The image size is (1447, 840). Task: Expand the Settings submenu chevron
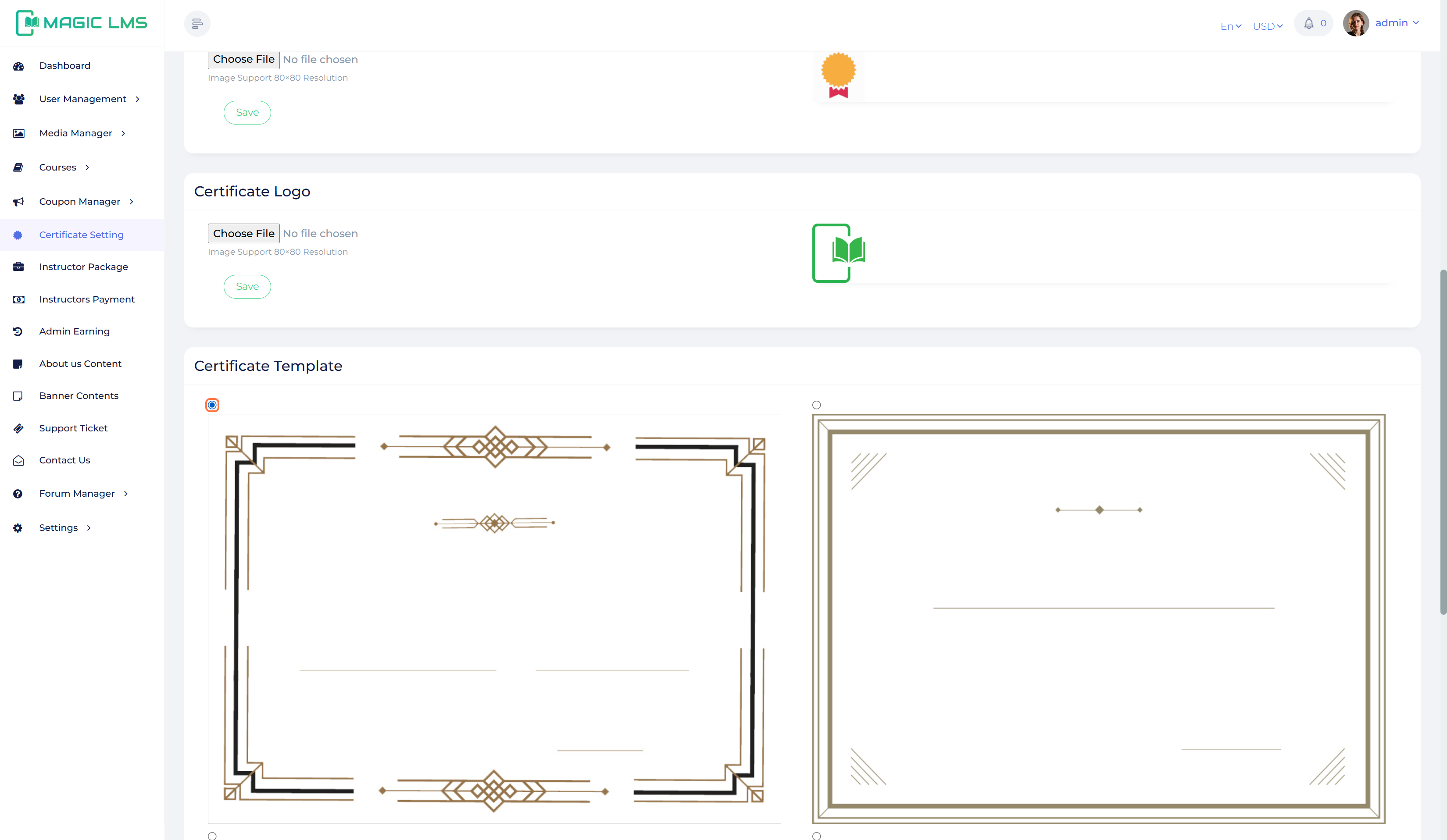pyautogui.click(x=89, y=528)
